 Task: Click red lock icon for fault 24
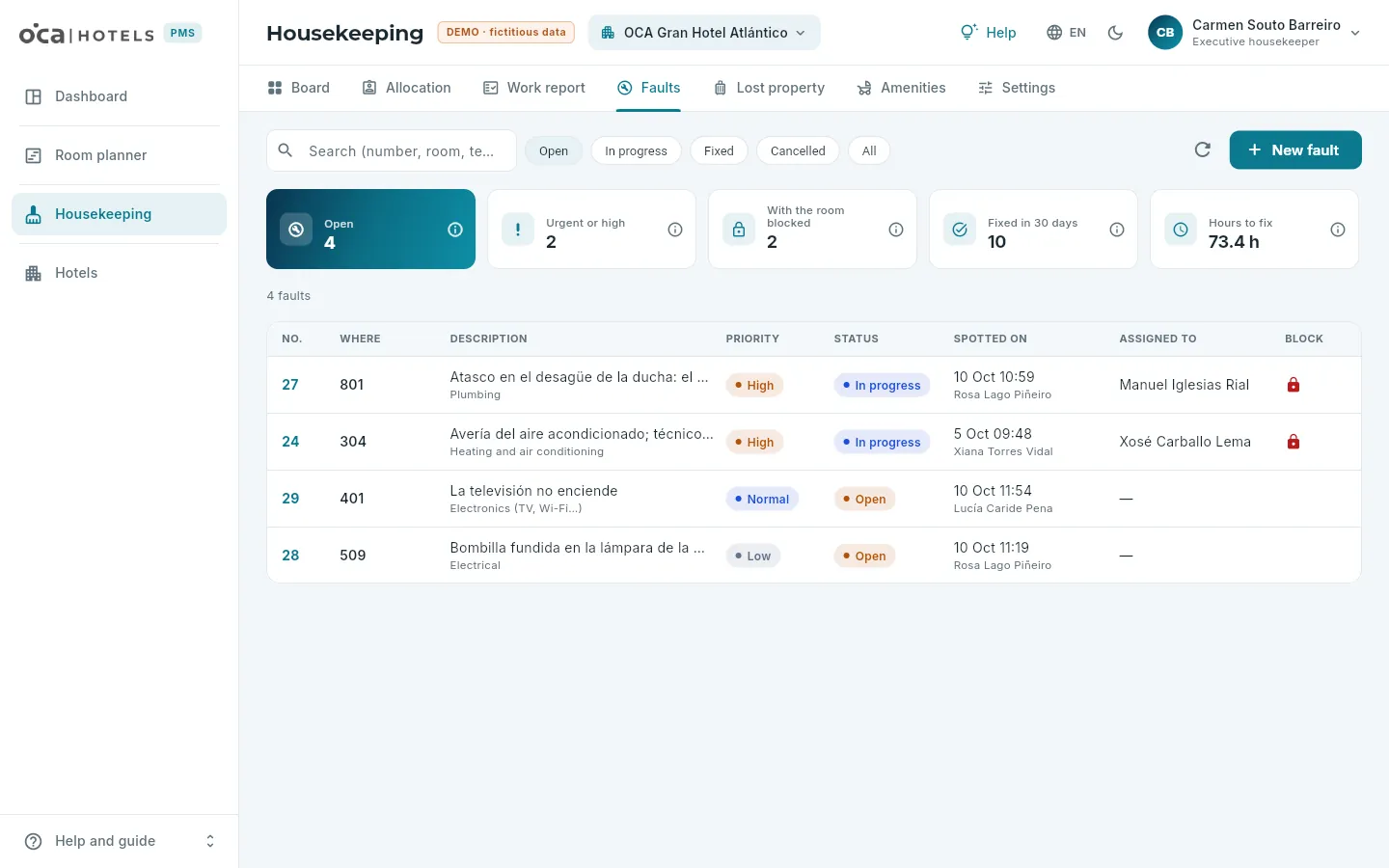(x=1294, y=442)
